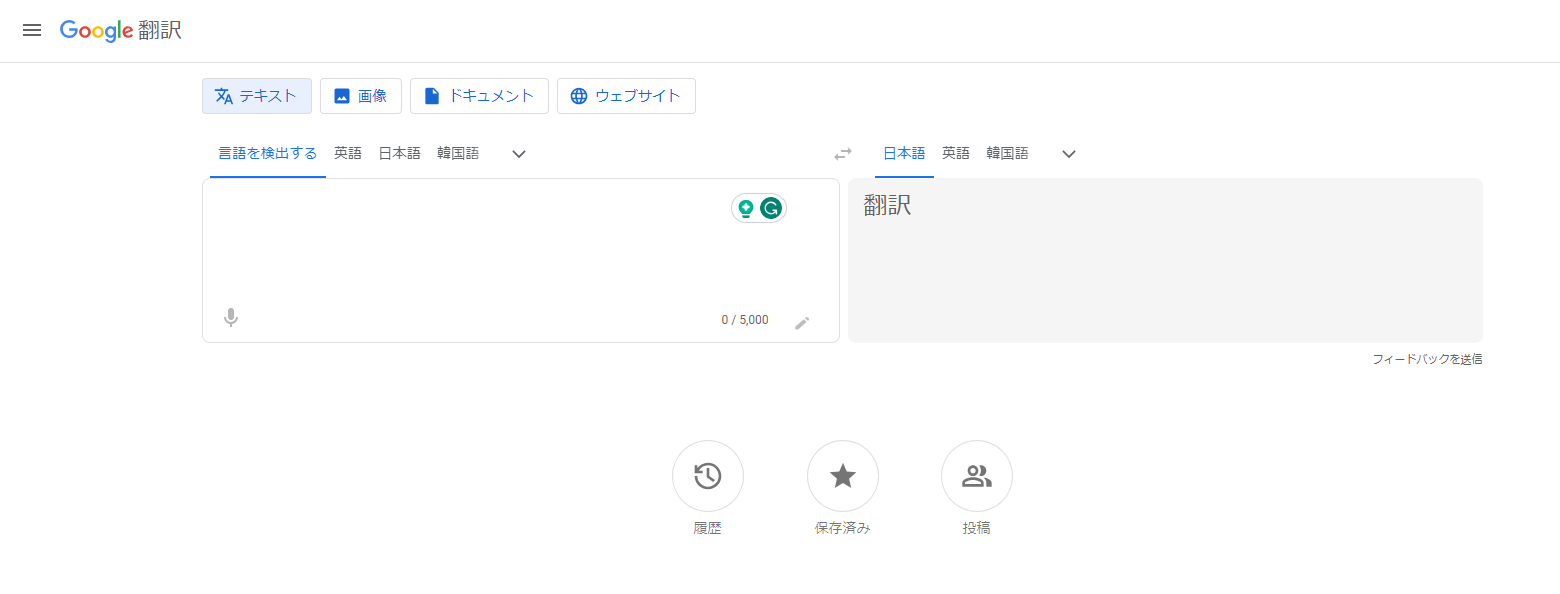Swap source and target languages
This screenshot has width=1560, height=594.
[x=843, y=154]
